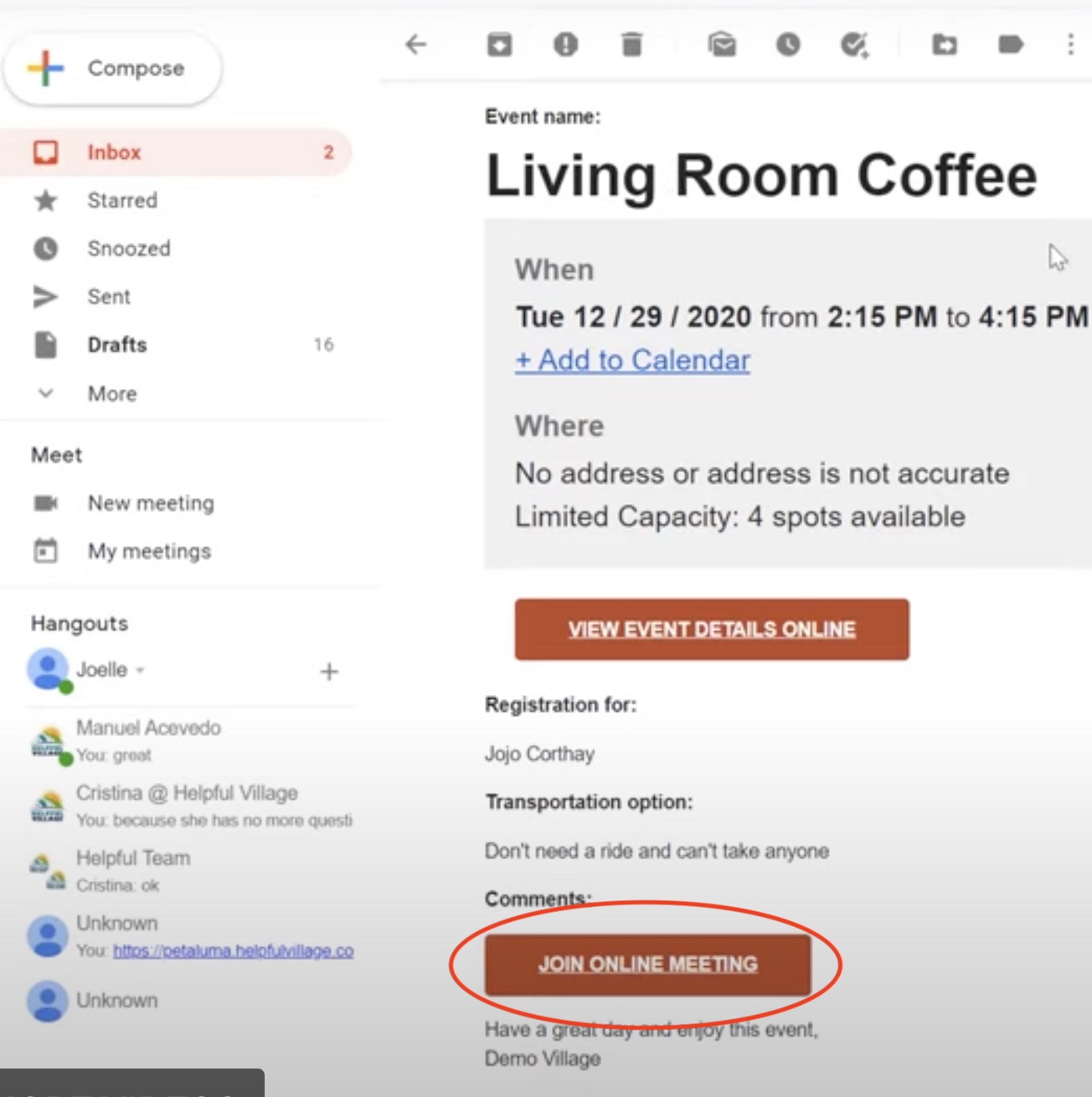1092x1097 pixels.
Task: Open Joelle's status dropdown
Action: pos(139,670)
